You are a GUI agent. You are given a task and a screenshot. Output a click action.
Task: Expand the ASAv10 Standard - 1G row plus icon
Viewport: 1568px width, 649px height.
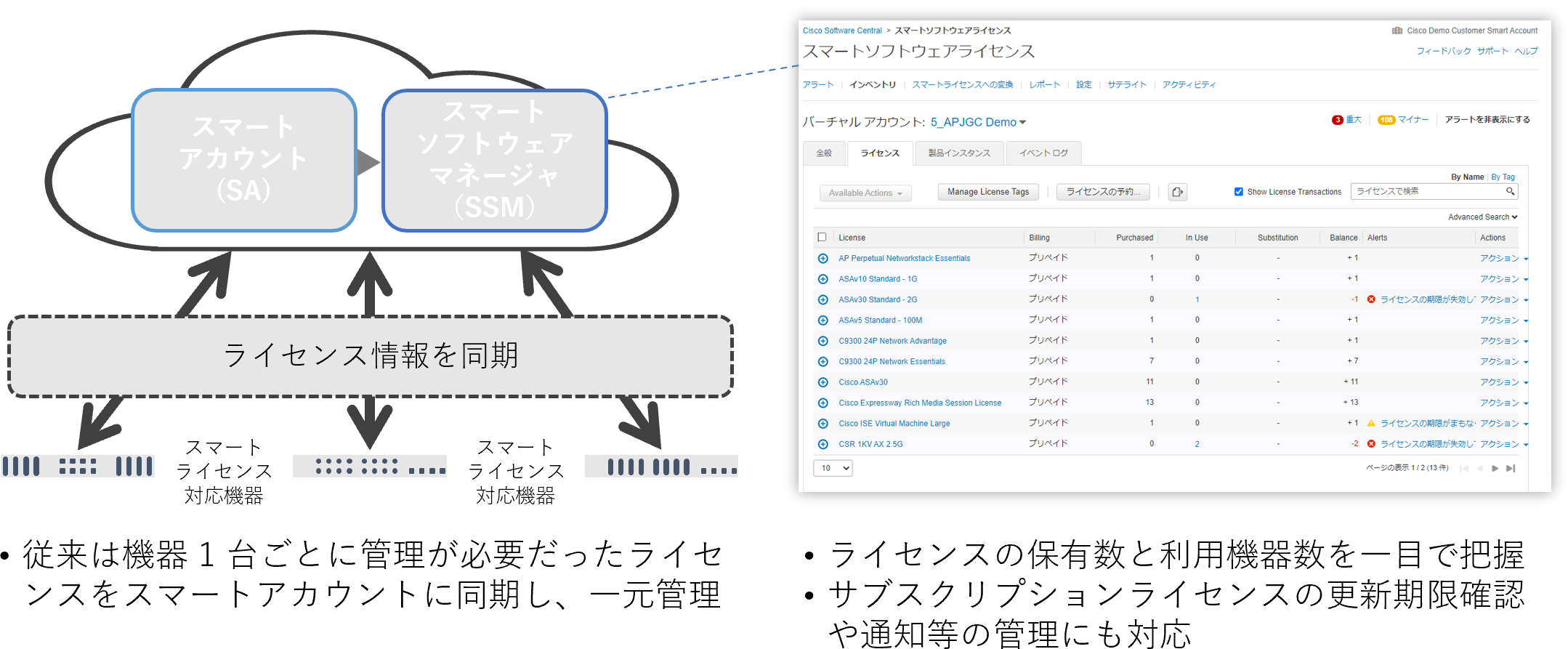[823, 279]
